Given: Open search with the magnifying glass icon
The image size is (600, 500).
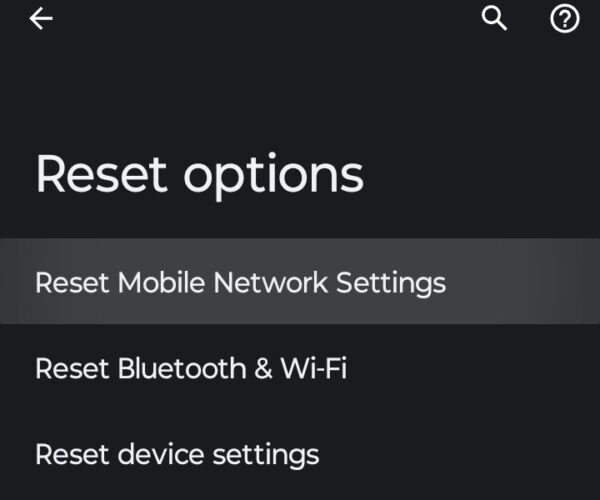Looking at the screenshot, I should [495, 18].
